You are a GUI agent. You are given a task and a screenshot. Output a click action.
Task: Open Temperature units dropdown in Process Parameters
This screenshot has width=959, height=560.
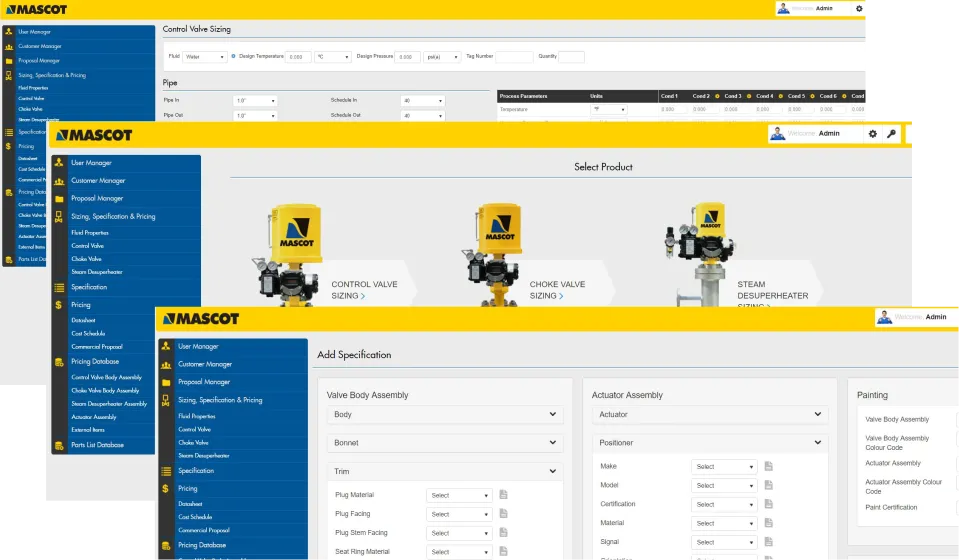coord(609,109)
